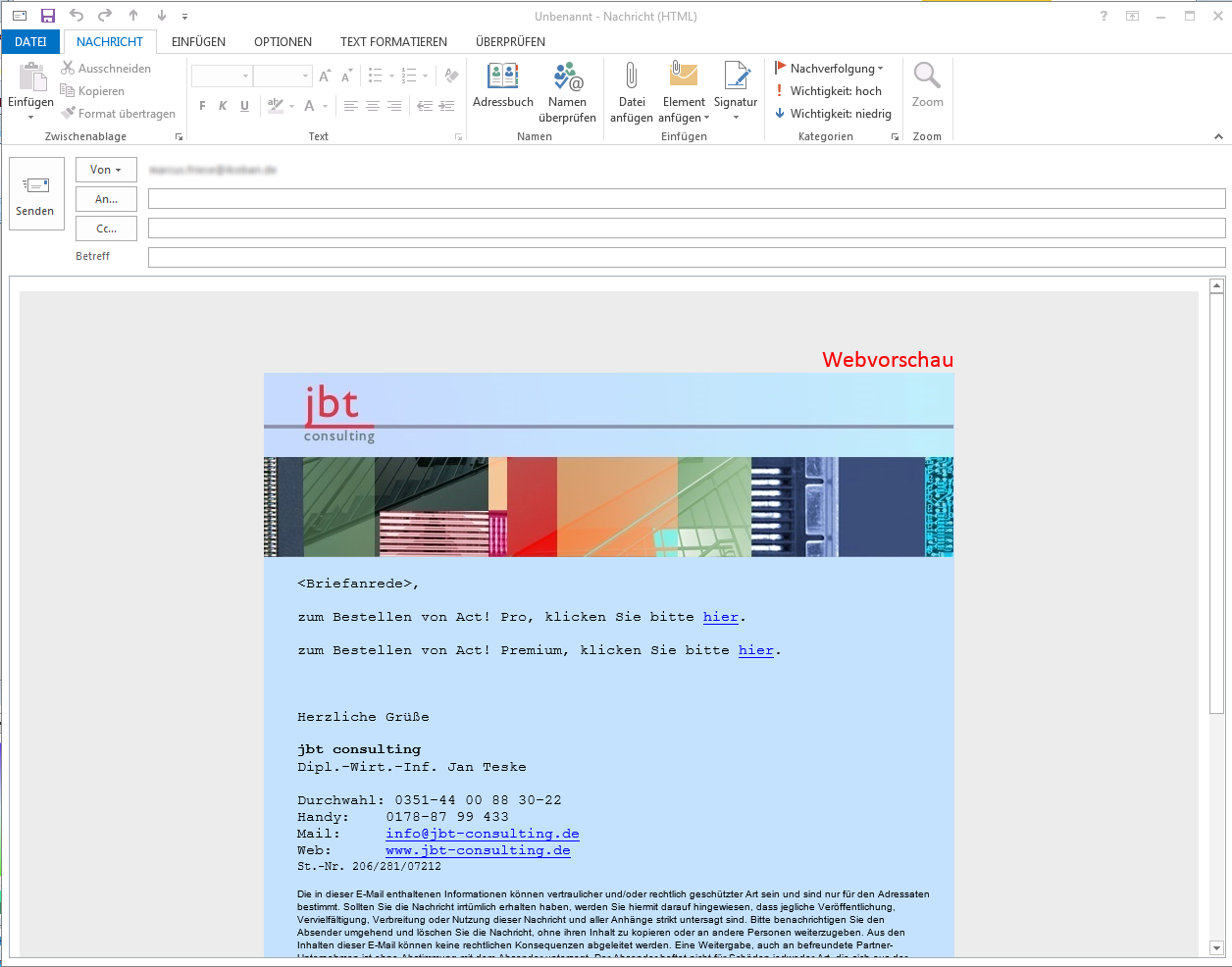Viewport: 1232px width, 967px height.
Task: Go to previous item with up arrow
Action: point(133,16)
